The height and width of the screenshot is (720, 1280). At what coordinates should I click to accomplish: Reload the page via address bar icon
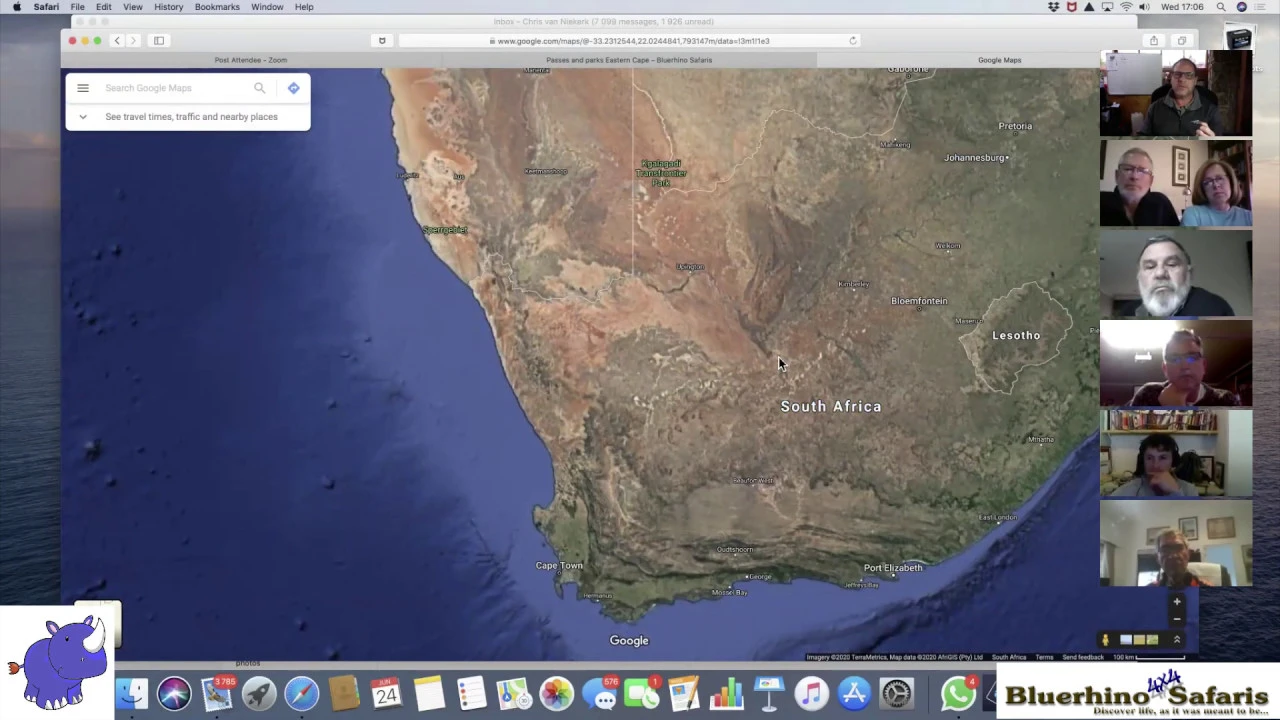tap(853, 41)
